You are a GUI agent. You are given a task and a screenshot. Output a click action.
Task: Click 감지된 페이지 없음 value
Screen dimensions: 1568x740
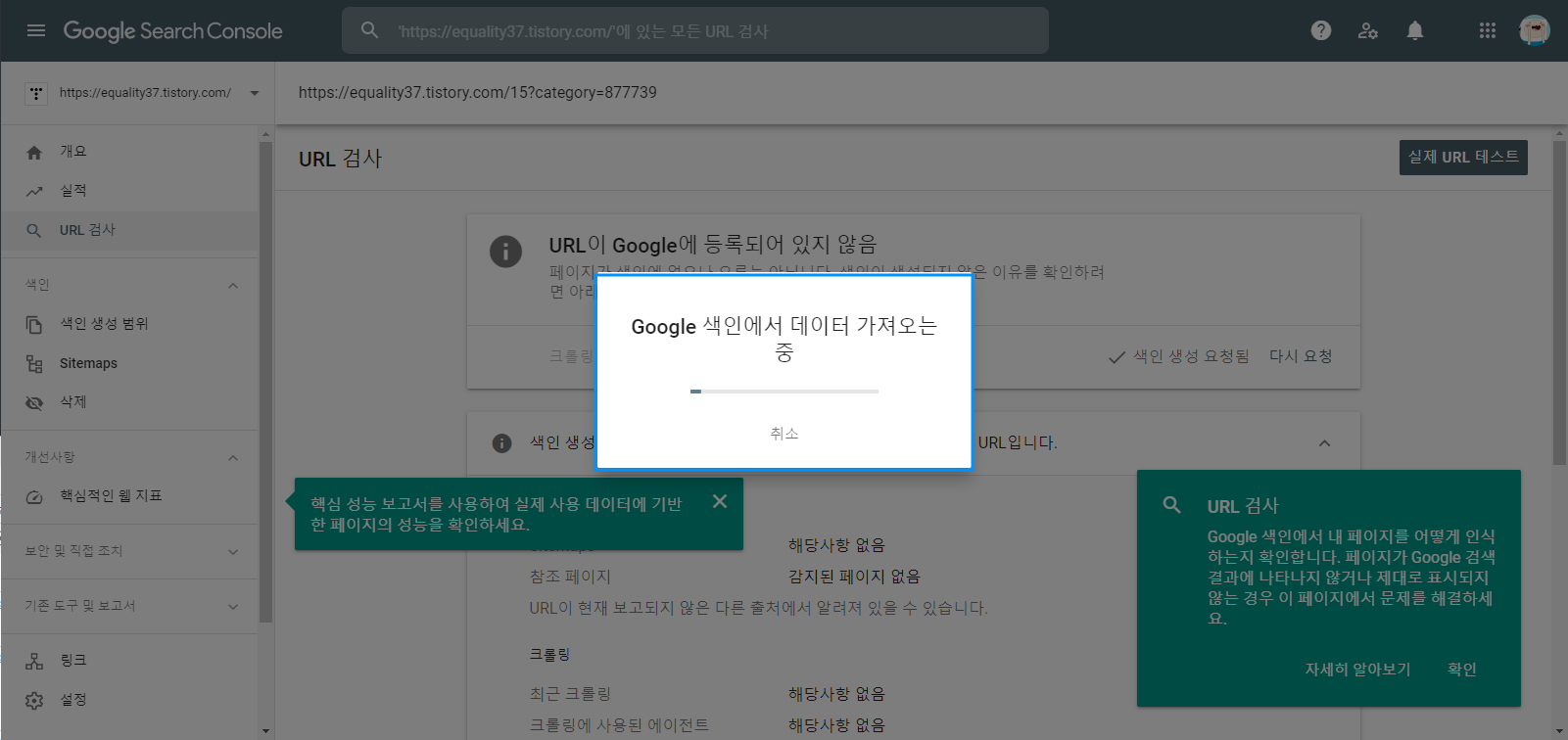(x=854, y=577)
